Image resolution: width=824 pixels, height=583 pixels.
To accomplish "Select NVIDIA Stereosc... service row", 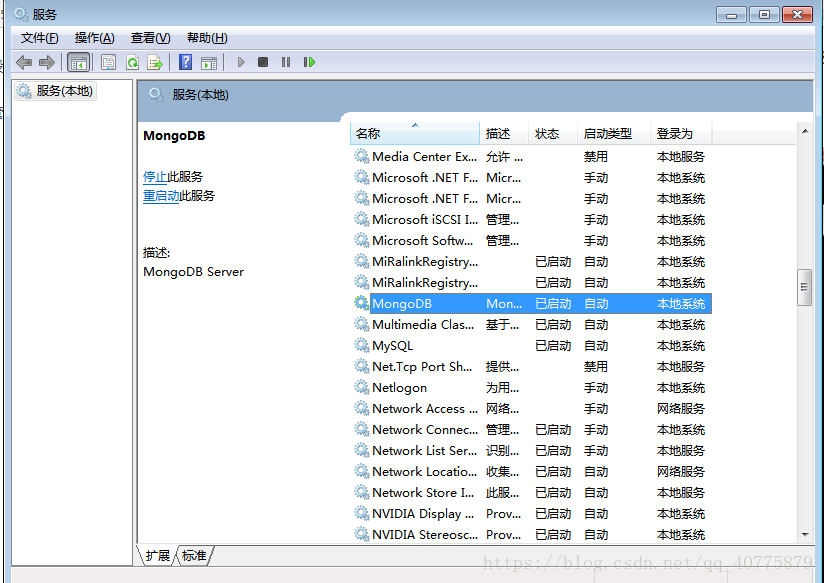I will click(x=531, y=535).
